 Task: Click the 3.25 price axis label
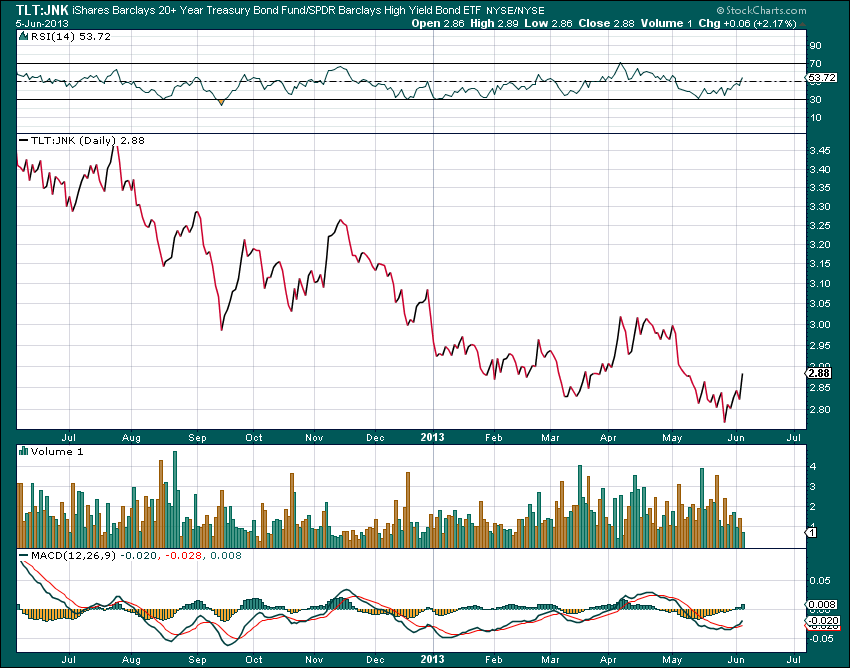820,226
